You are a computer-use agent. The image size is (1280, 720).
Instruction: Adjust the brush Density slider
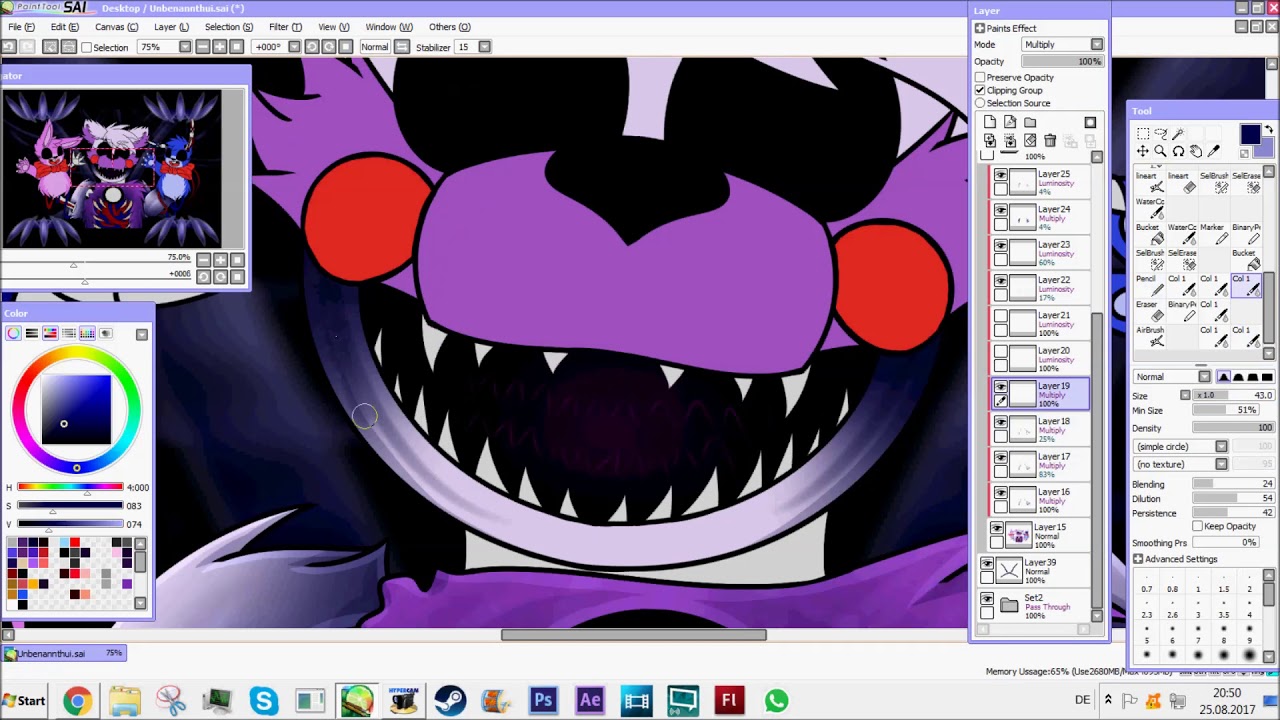[x=1233, y=428]
